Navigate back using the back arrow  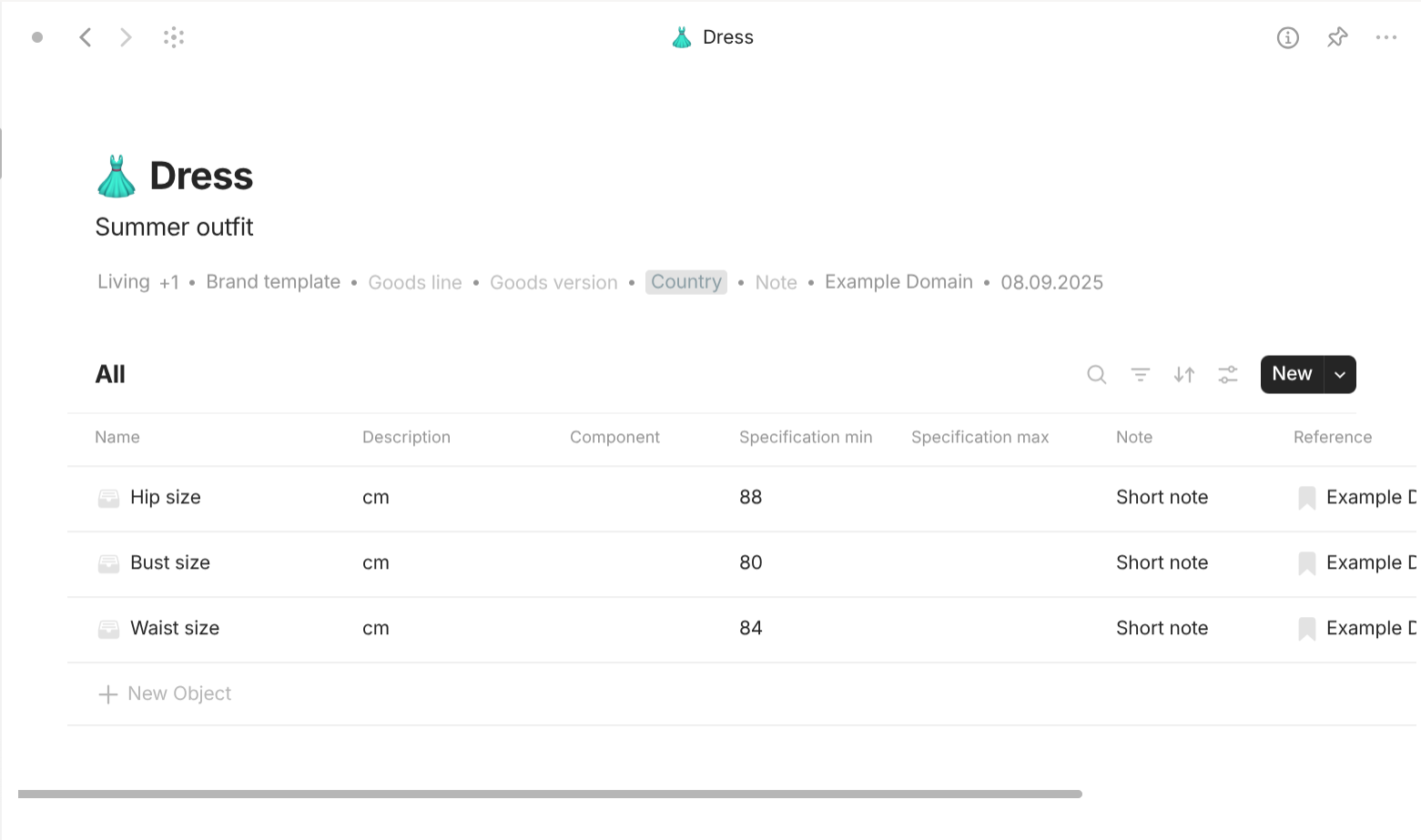85,37
